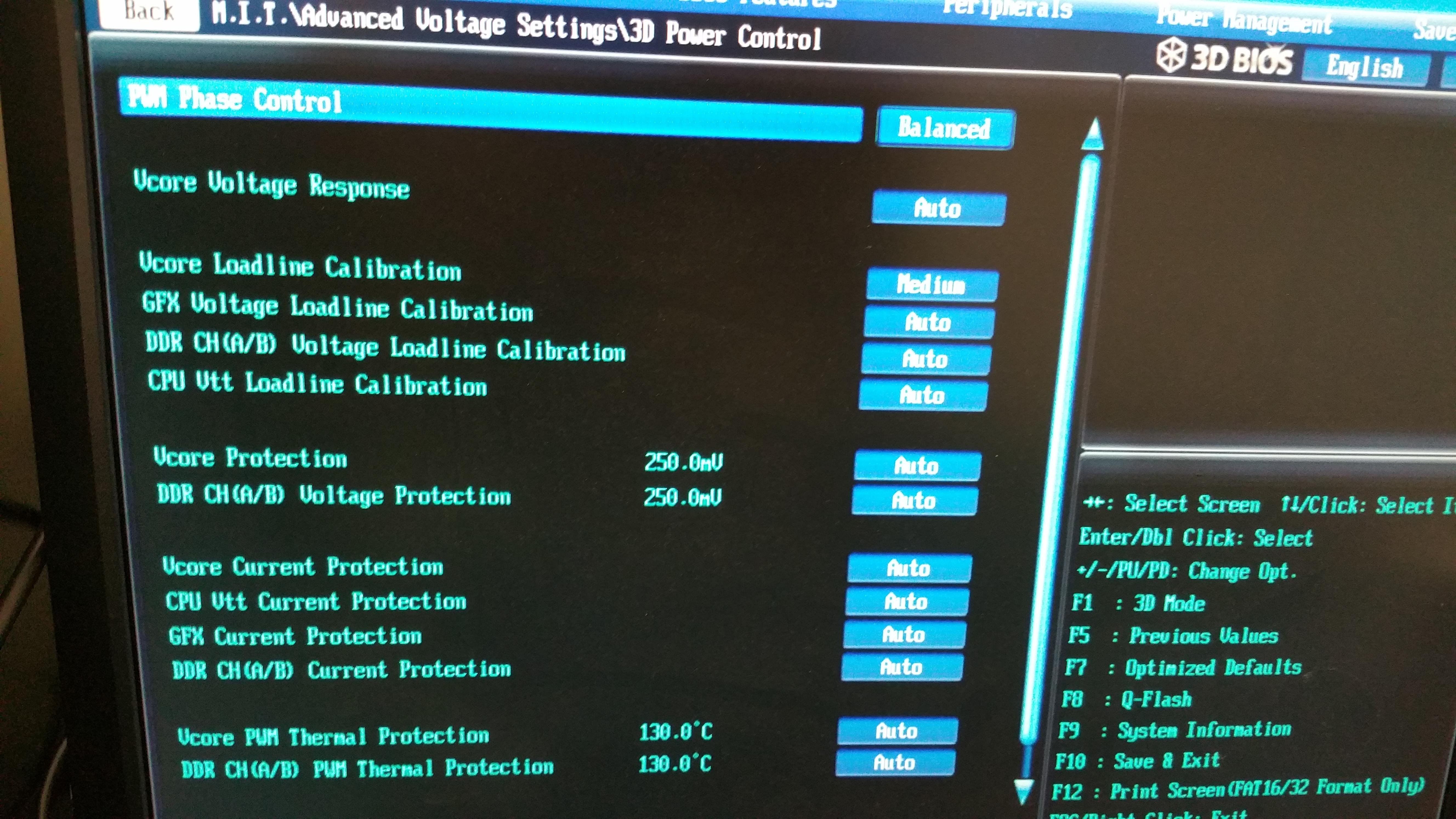
Task: Switch to Peripherals tab
Action: point(1007,8)
